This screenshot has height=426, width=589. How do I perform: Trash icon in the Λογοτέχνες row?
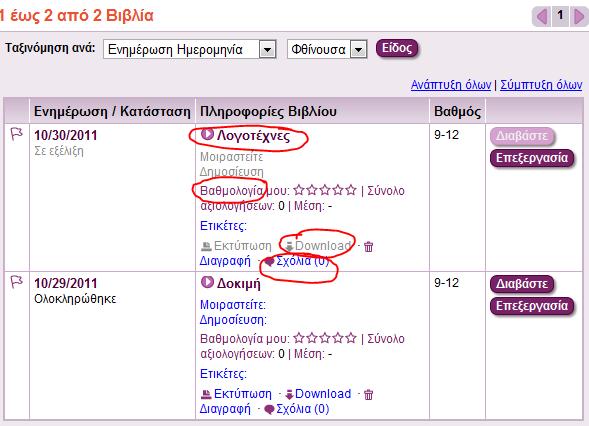tap(369, 246)
